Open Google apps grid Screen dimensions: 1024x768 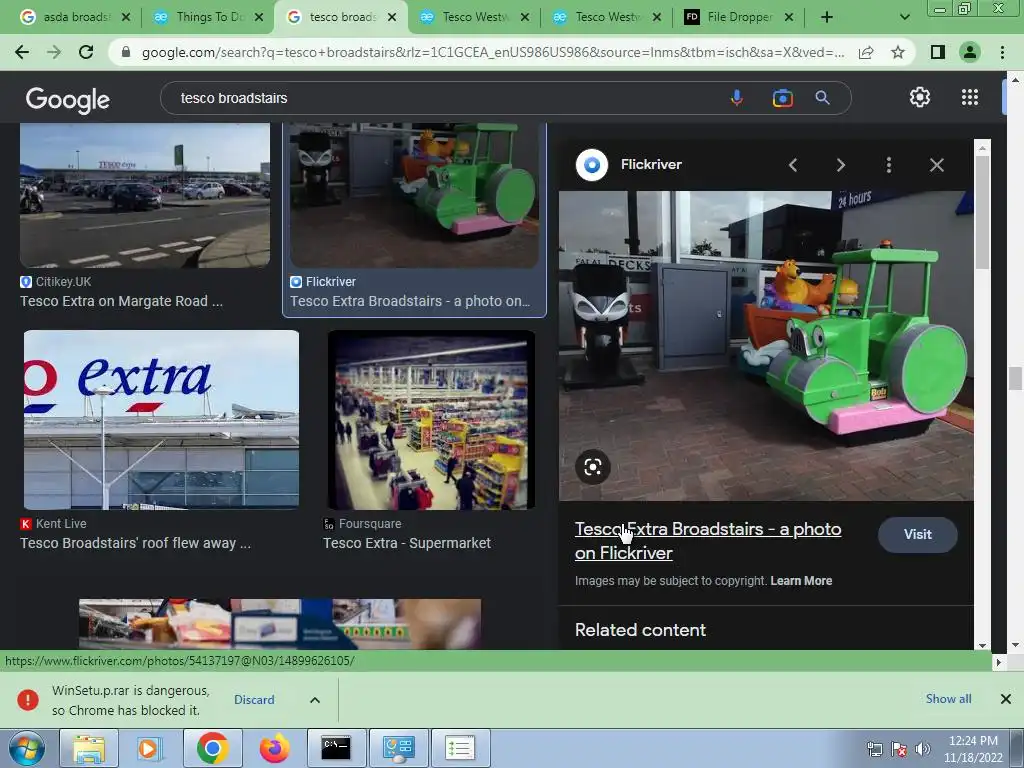970,97
